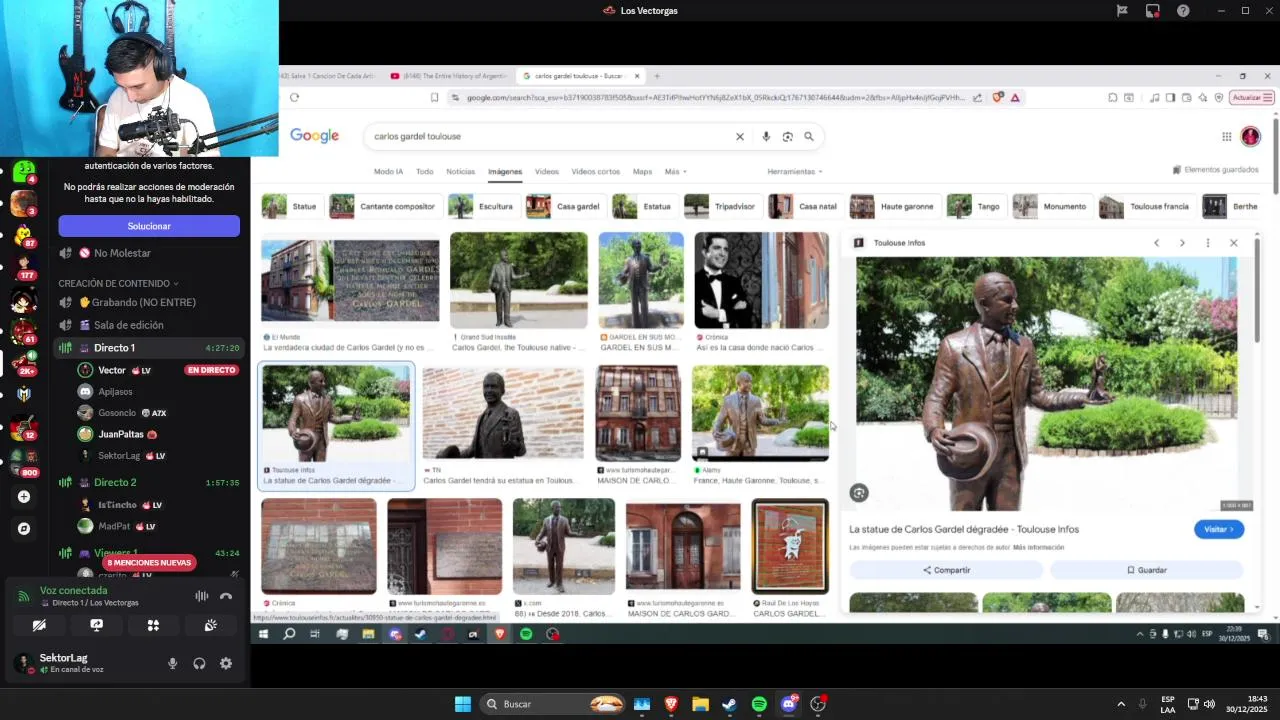Viewport: 1280px width, 720px height.
Task: Collapse the CREACIÓN DE CONTENIDO category
Action: (118, 283)
